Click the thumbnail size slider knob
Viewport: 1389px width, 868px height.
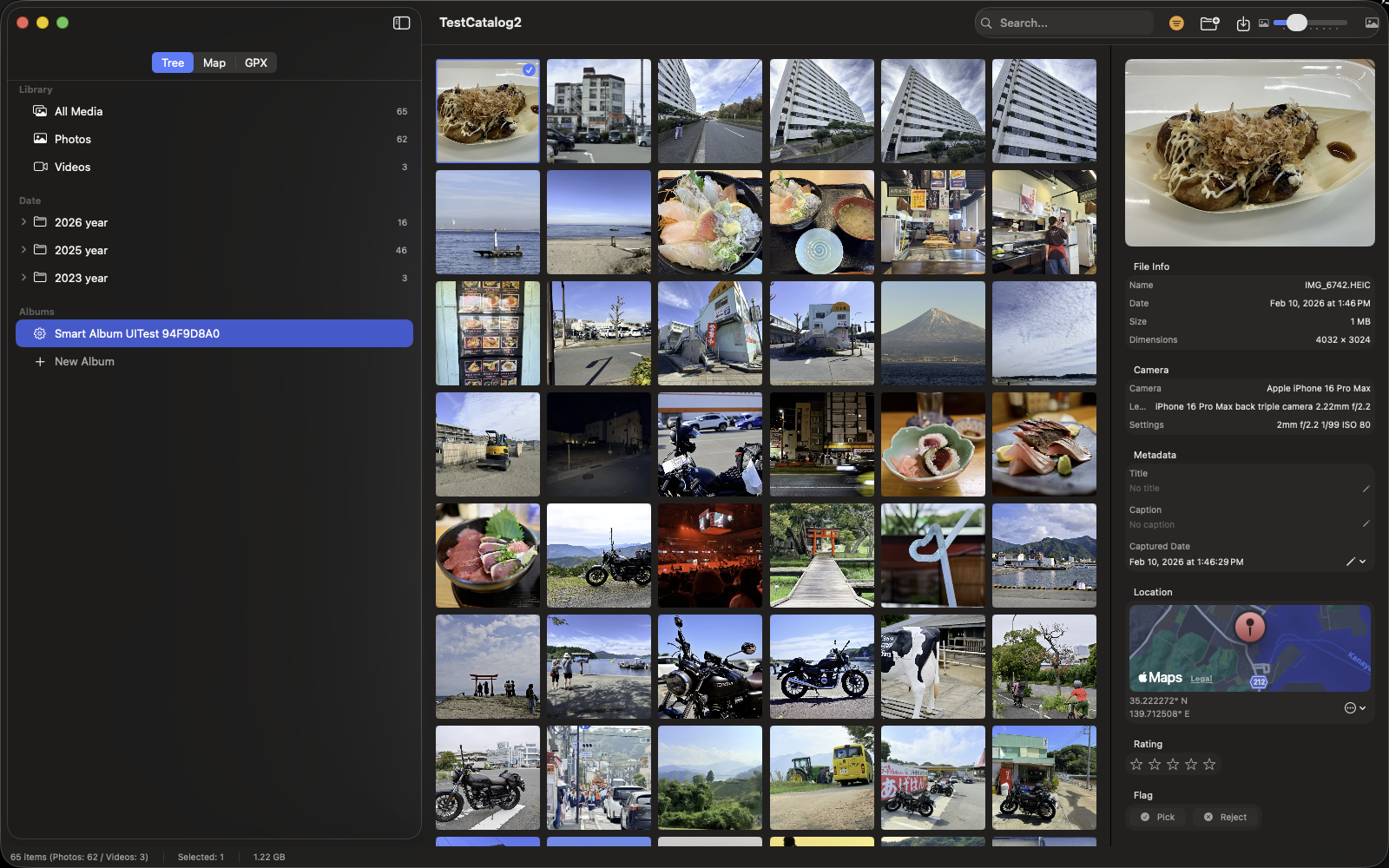[1296, 23]
